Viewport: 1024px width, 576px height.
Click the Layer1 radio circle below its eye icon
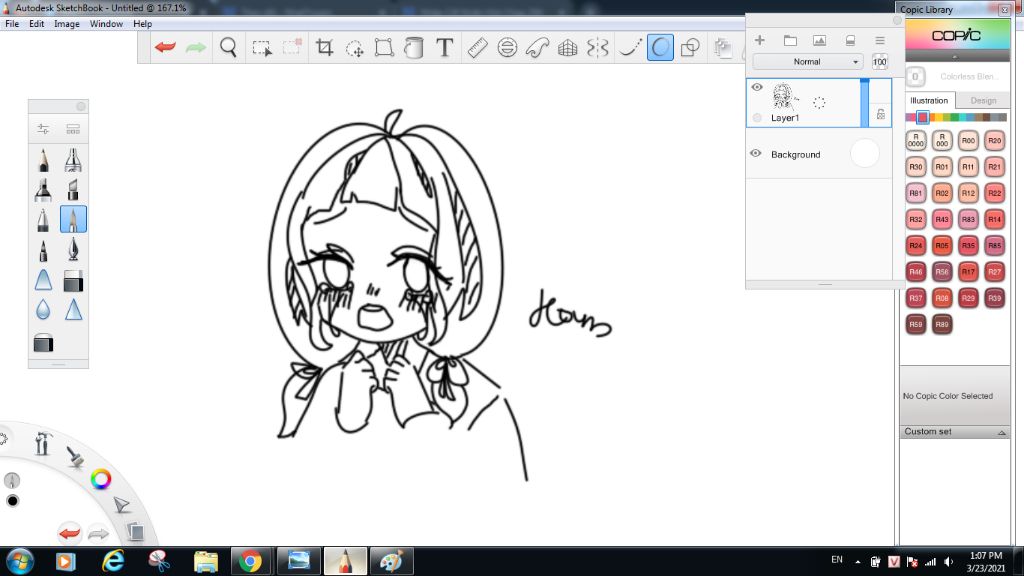click(757, 118)
